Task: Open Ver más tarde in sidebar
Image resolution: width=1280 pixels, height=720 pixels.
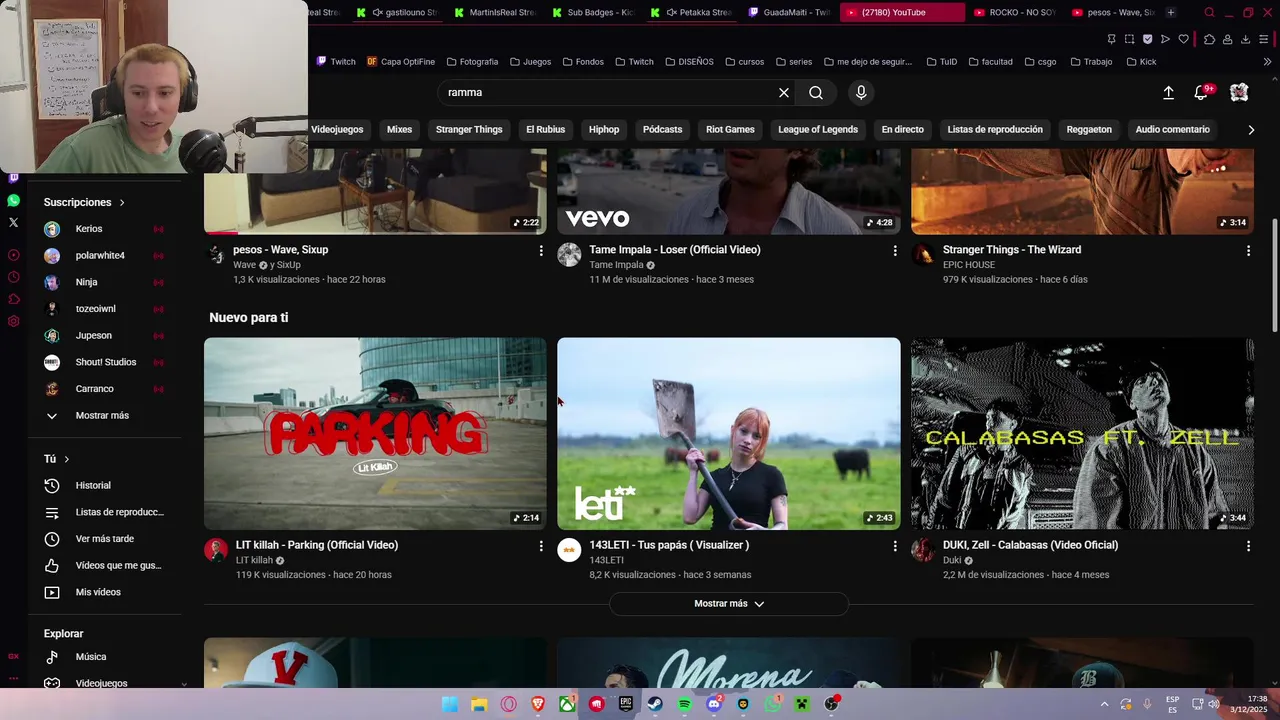Action: (104, 539)
